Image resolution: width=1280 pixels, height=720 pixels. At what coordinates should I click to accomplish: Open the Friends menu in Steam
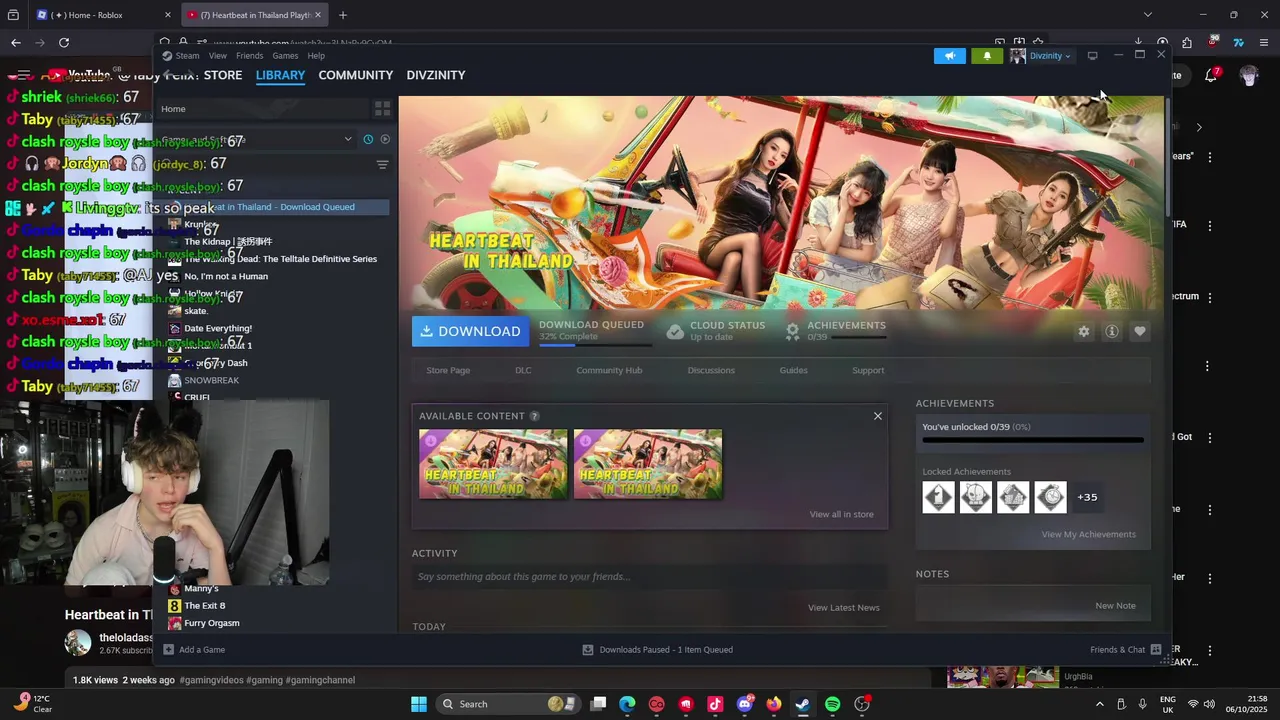point(249,56)
